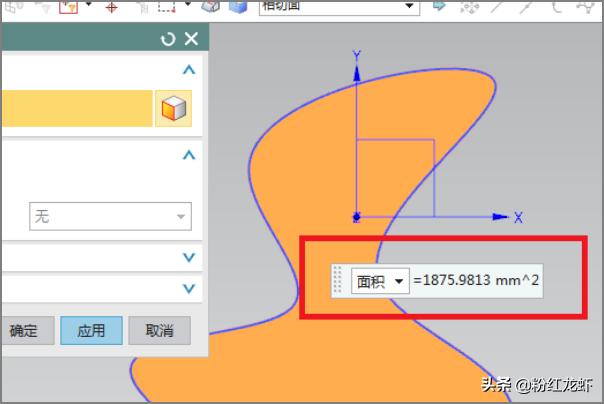
Task: Close the measurement dialog with X
Action: tap(191, 39)
